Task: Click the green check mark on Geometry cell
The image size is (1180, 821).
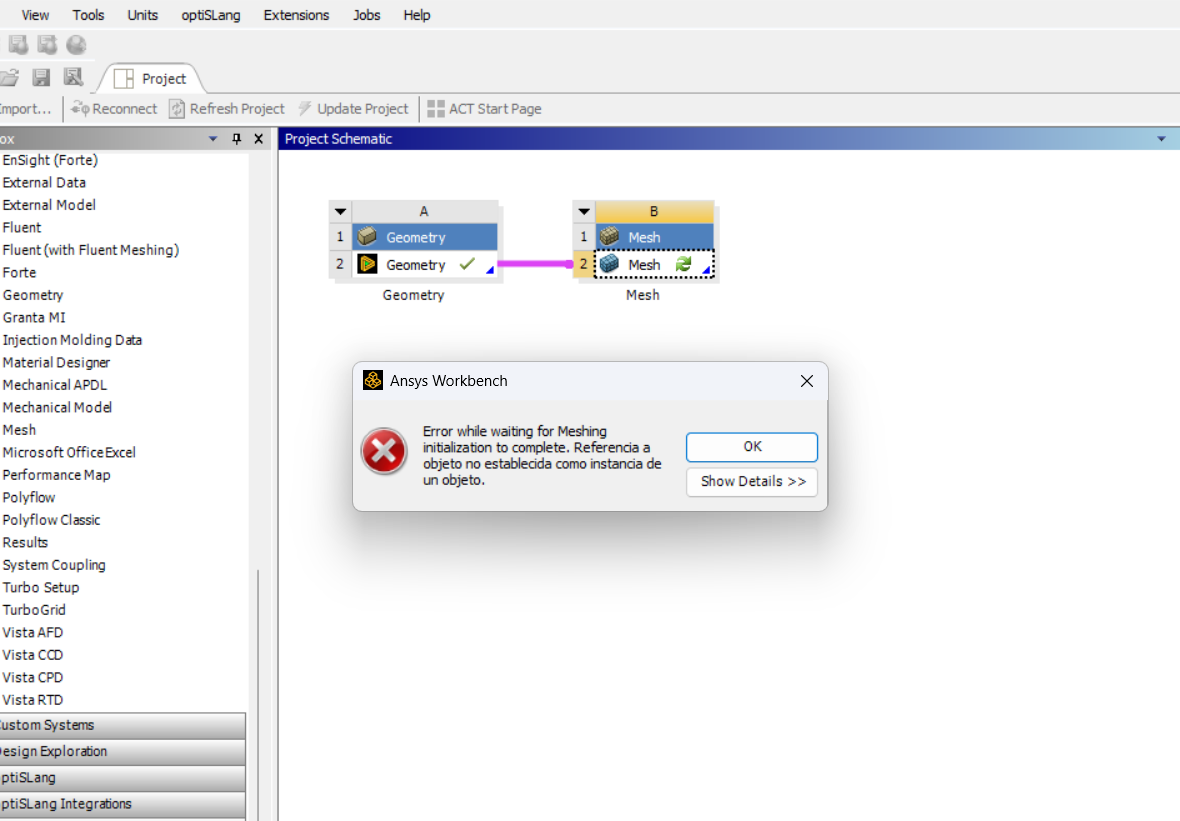Action: tap(467, 263)
